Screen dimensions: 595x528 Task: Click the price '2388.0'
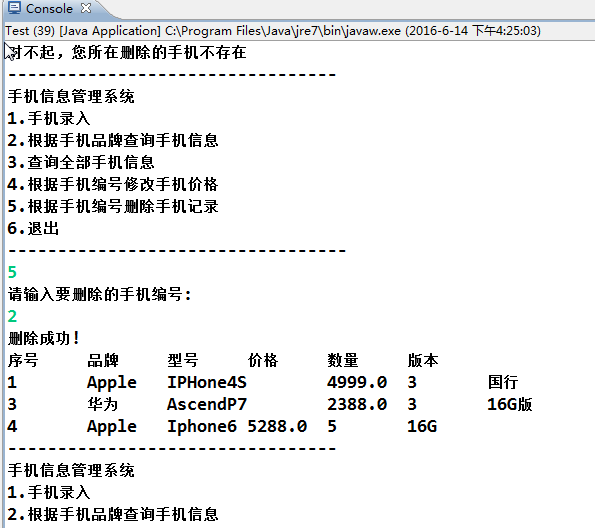(357, 404)
